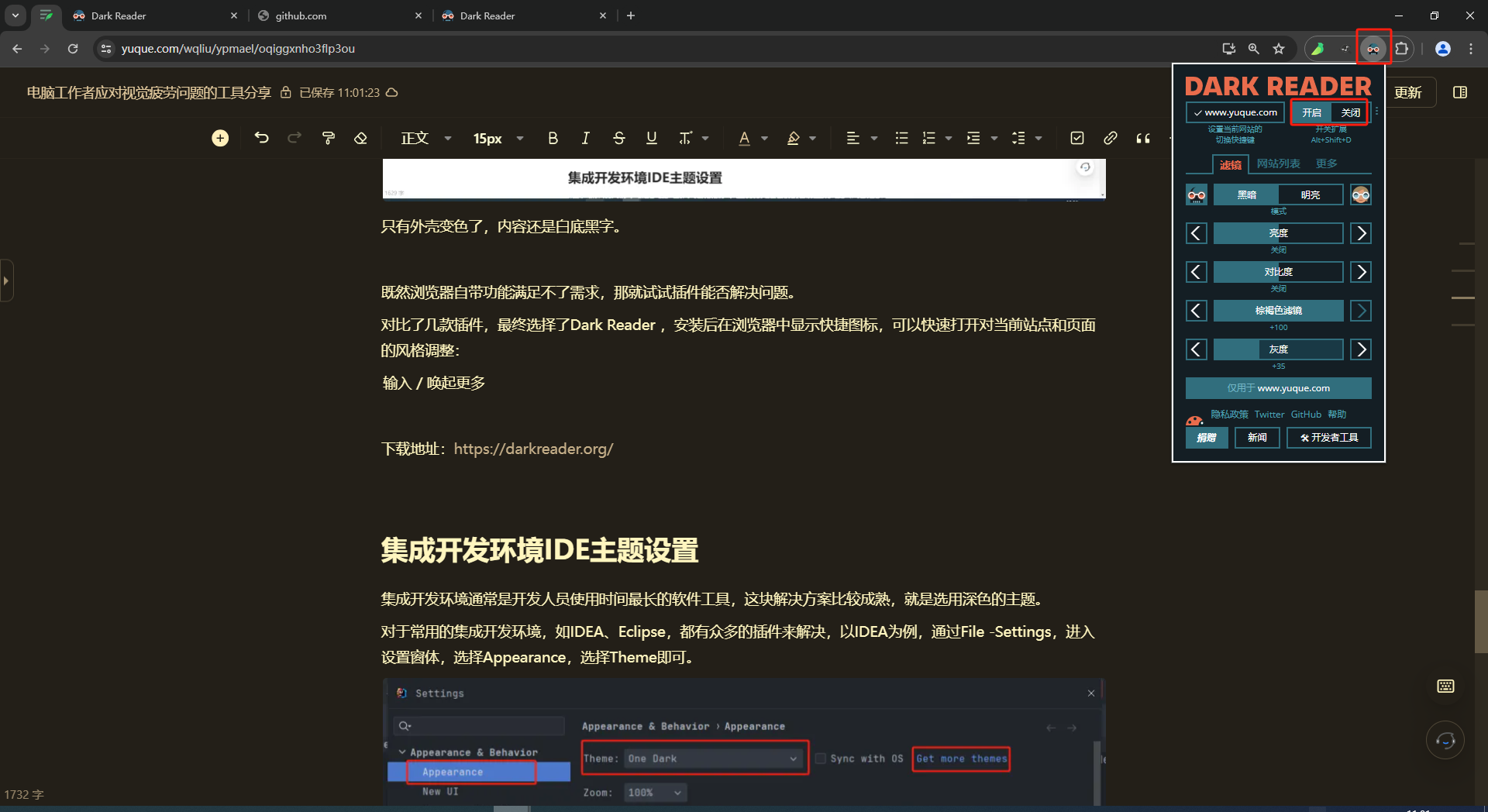The height and width of the screenshot is (812, 1488).
Task: Apply bold formatting
Action: pos(553,138)
